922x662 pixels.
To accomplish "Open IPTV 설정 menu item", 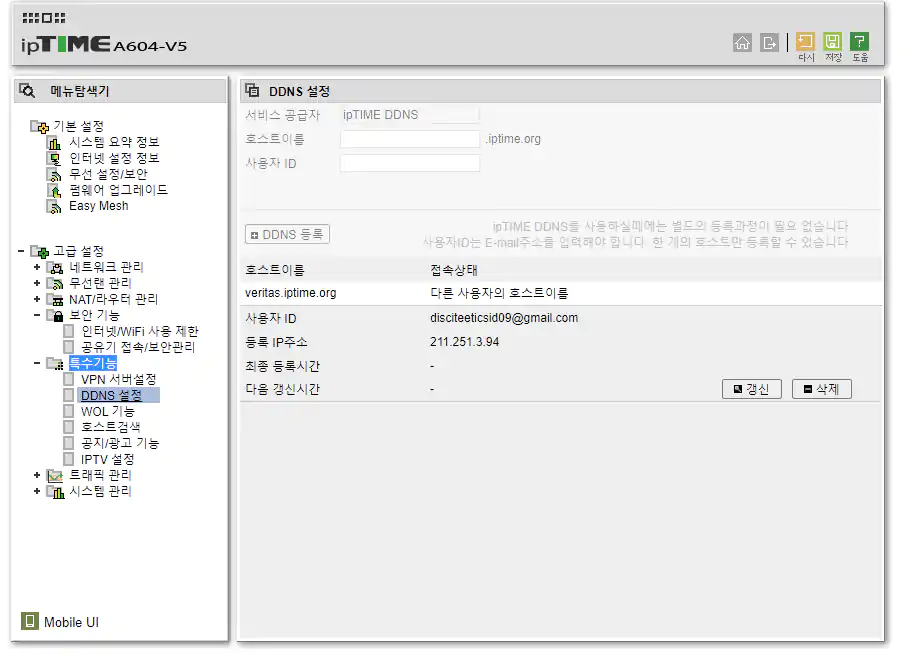I will pyautogui.click(x=108, y=459).
